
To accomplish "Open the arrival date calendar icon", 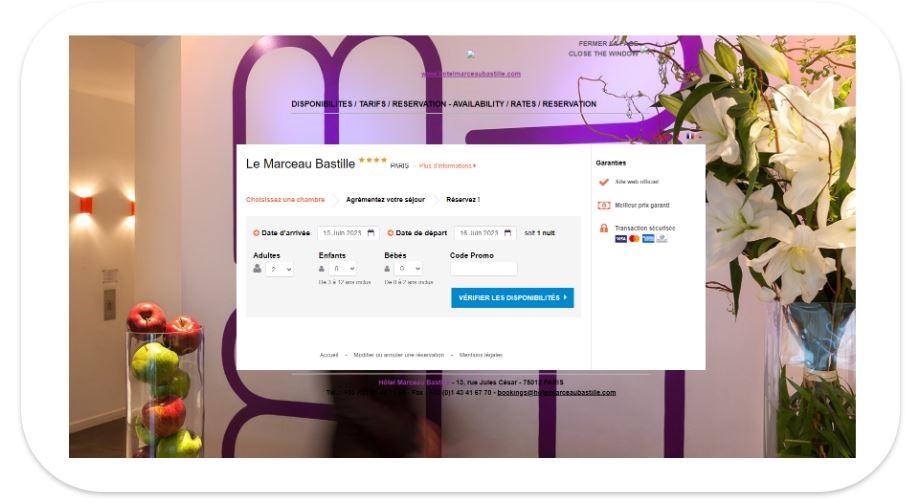I will (371, 233).
